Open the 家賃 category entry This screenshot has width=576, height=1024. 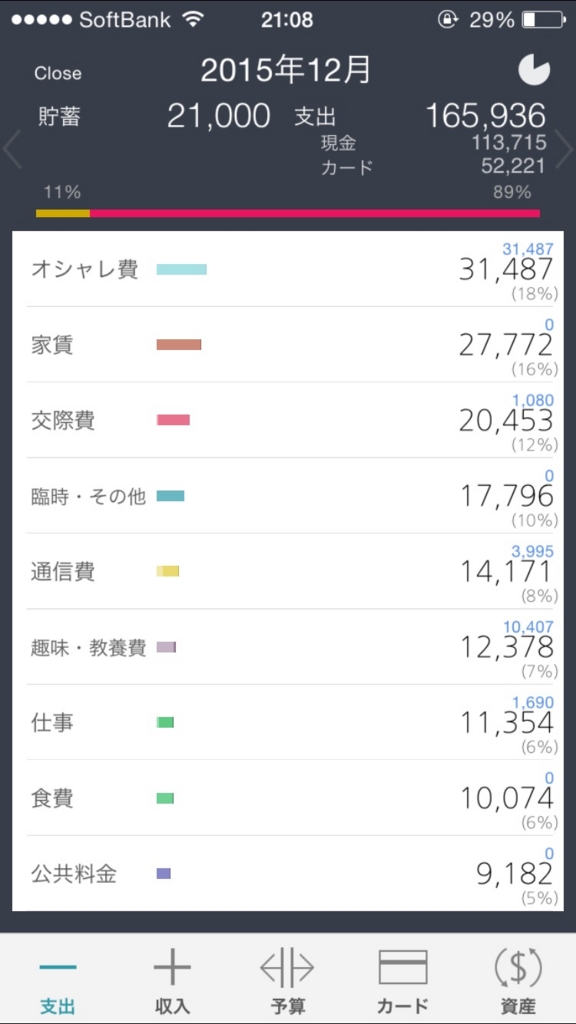point(288,345)
